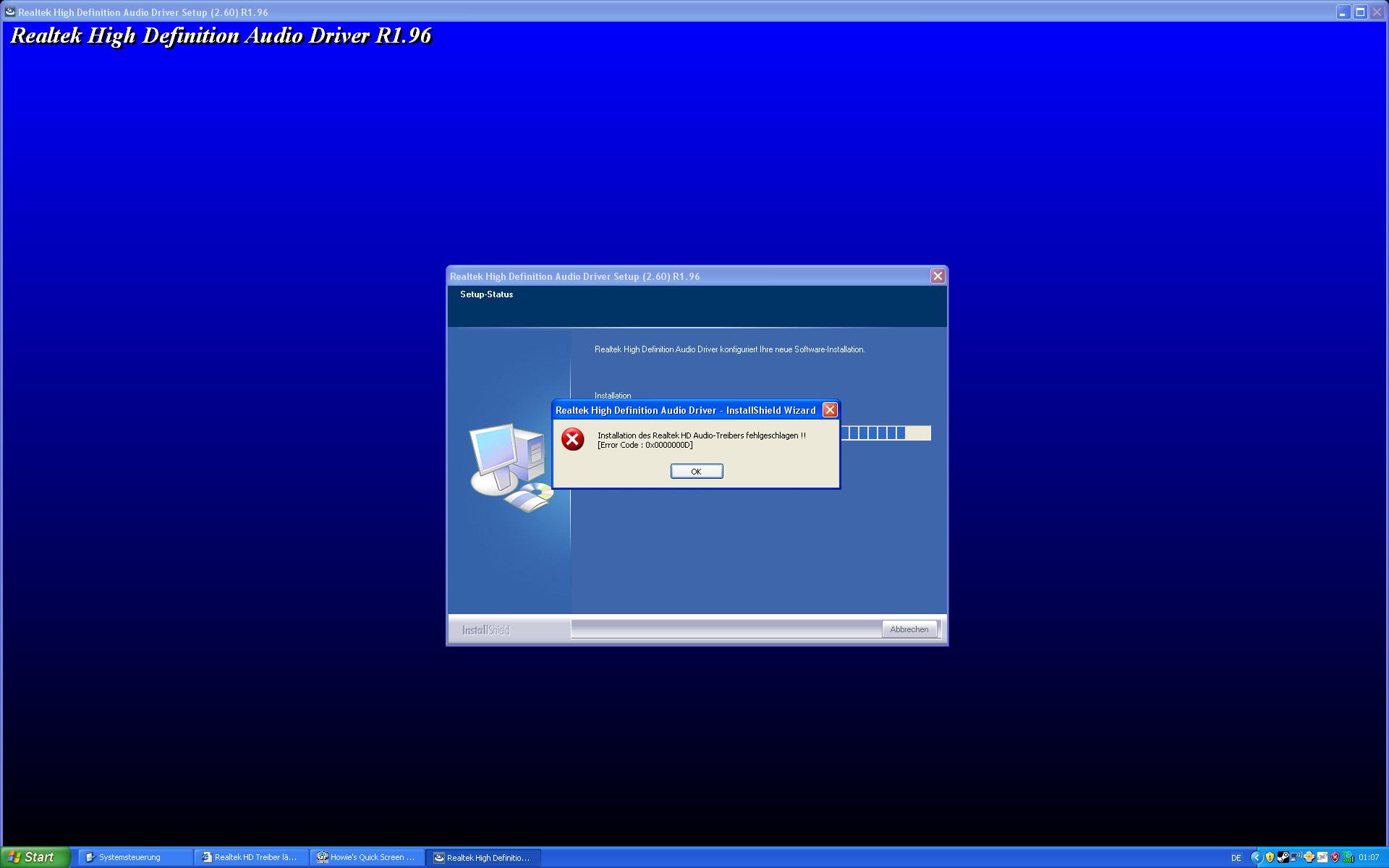Click the green signal strength tray icon
The image size is (1389, 868).
(1348, 857)
